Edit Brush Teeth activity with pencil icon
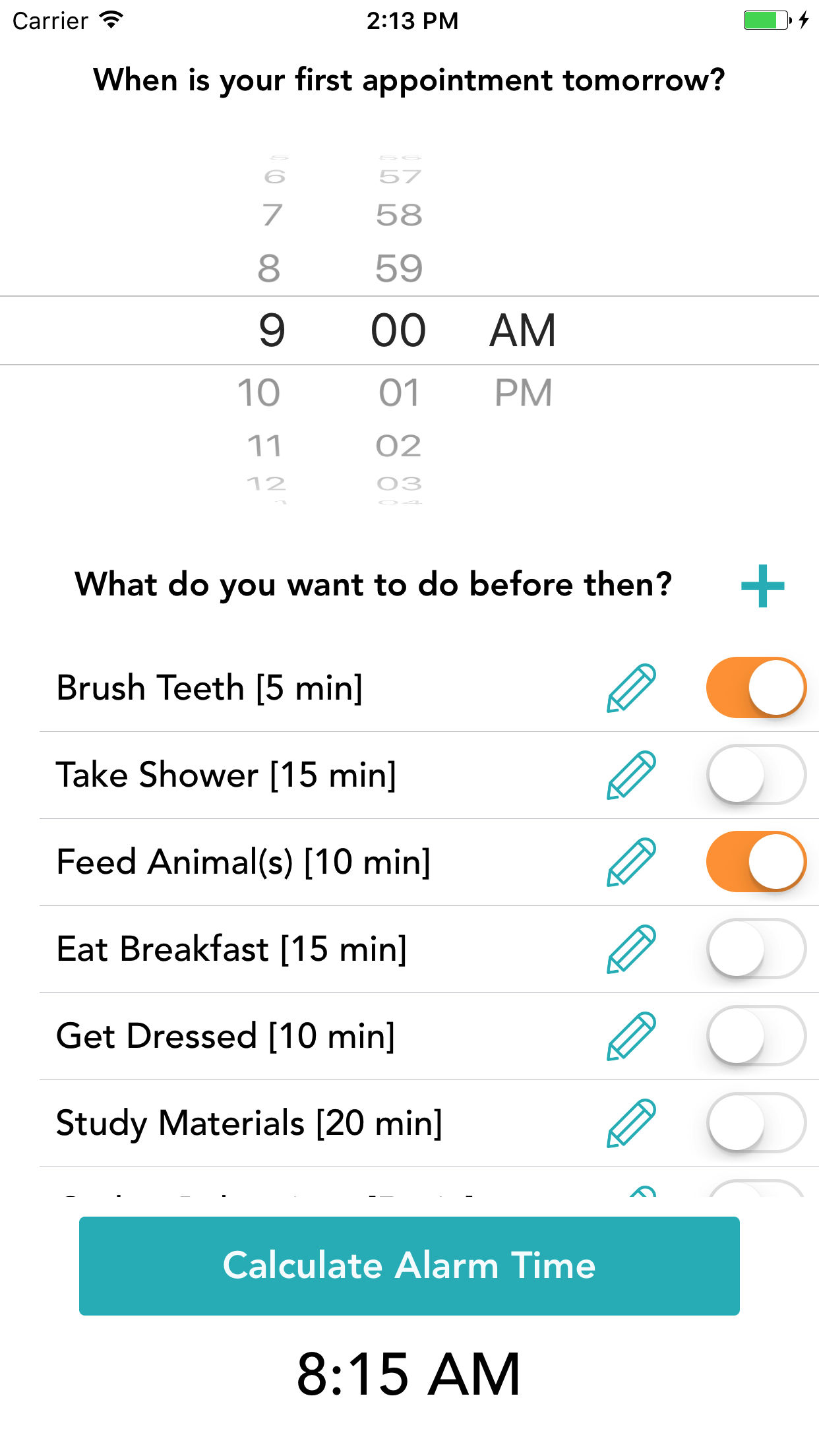The height and width of the screenshot is (1456, 819). (x=631, y=688)
